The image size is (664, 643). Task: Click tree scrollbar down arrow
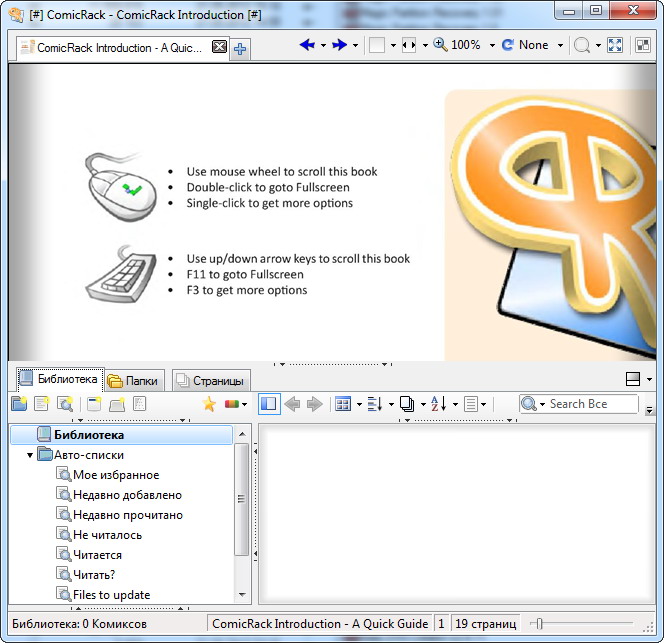[242, 595]
